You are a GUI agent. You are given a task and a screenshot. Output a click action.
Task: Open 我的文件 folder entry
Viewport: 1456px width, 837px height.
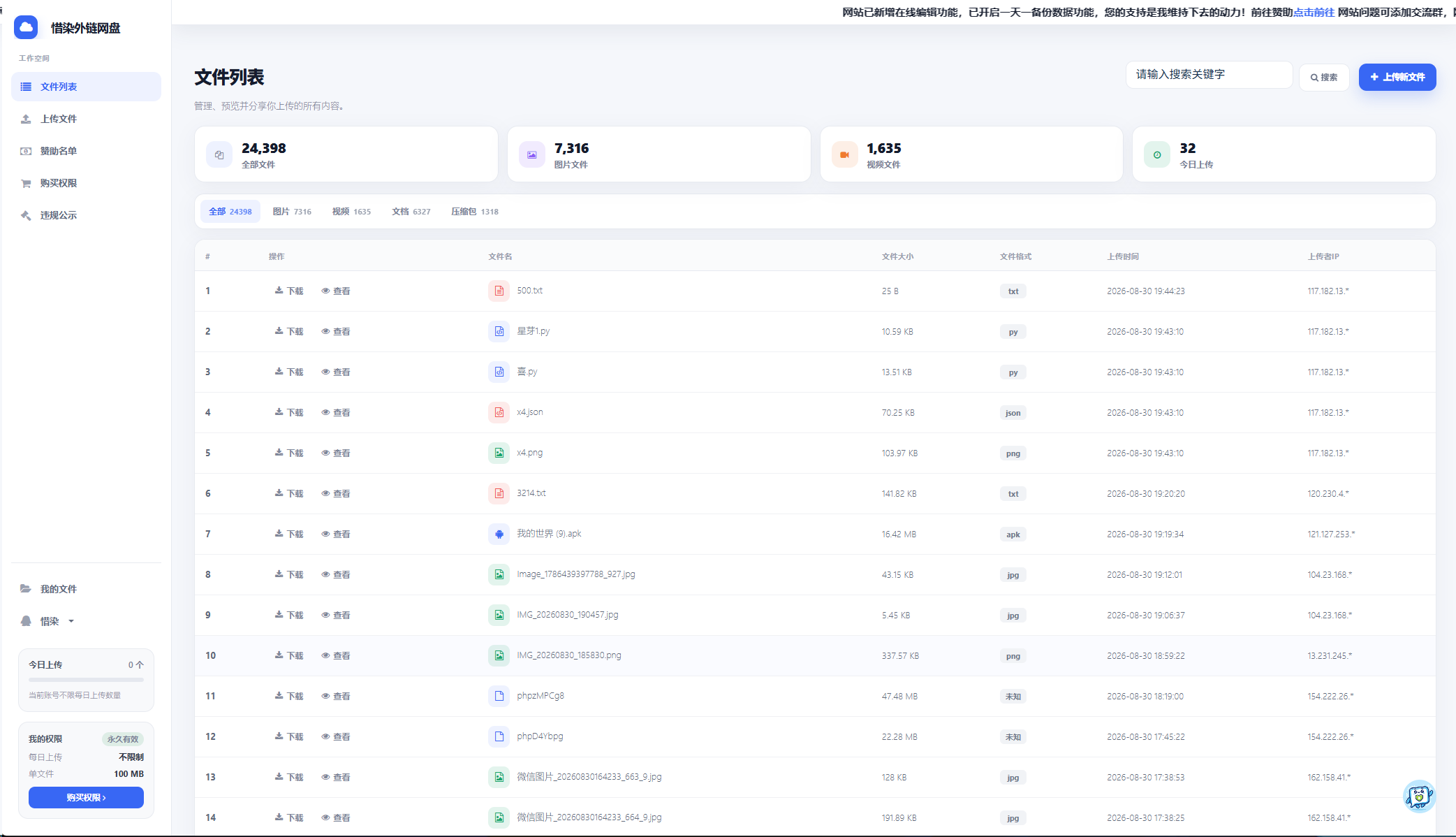coord(86,589)
